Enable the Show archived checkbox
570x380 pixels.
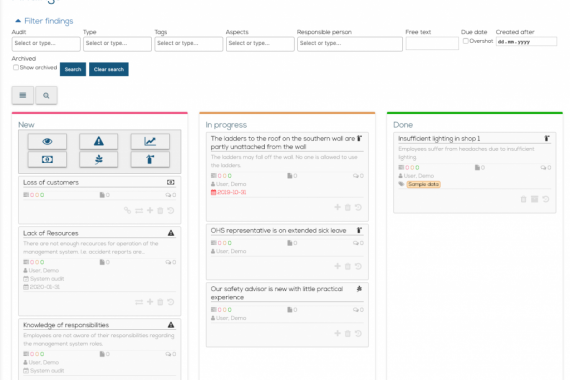[16, 67]
